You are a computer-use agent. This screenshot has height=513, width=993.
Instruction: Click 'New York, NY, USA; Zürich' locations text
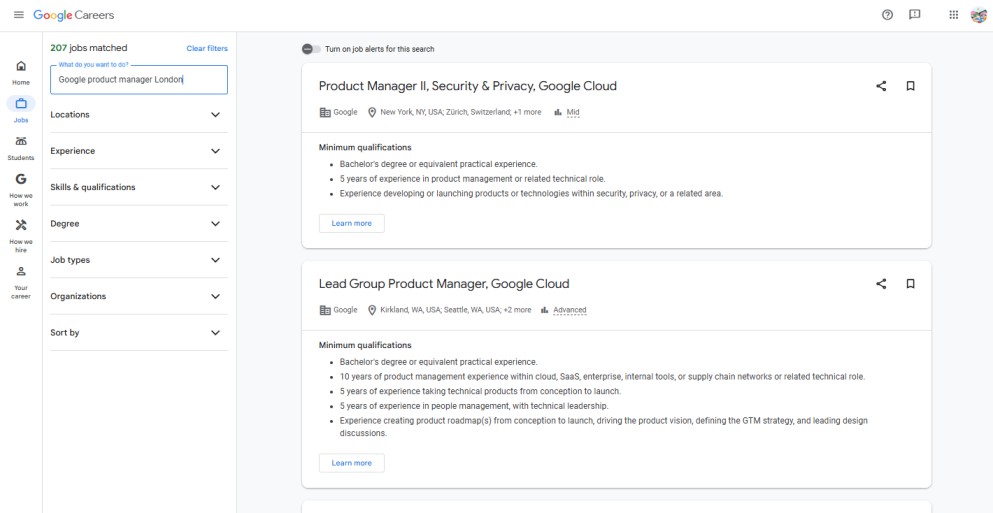(460, 112)
